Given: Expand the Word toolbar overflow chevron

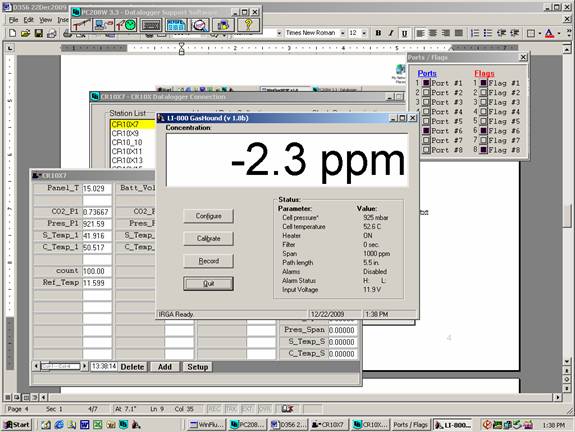Looking at the screenshot, I should (569, 34).
